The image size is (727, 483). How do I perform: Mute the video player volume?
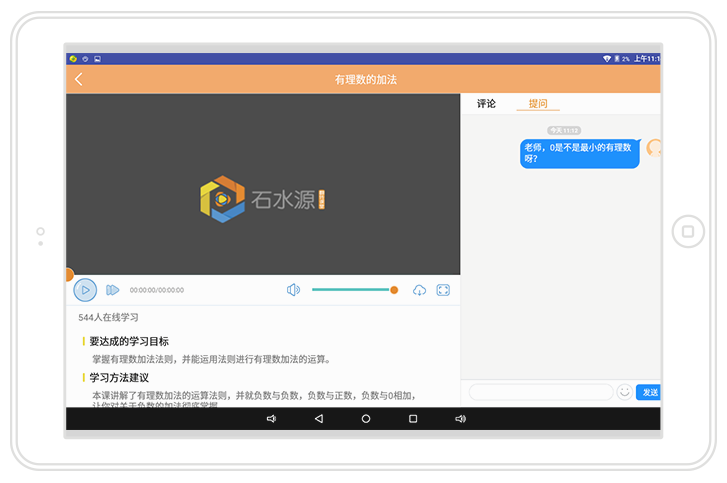[x=293, y=290]
